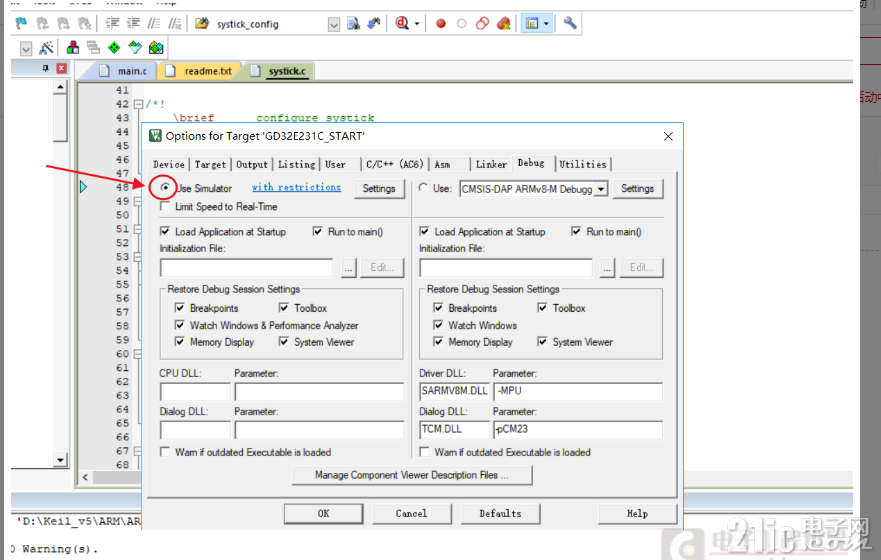This screenshot has width=881, height=560.
Task: Click the batch build stacked windows icon
Action: pyautogui.click(x=93, y=48)
